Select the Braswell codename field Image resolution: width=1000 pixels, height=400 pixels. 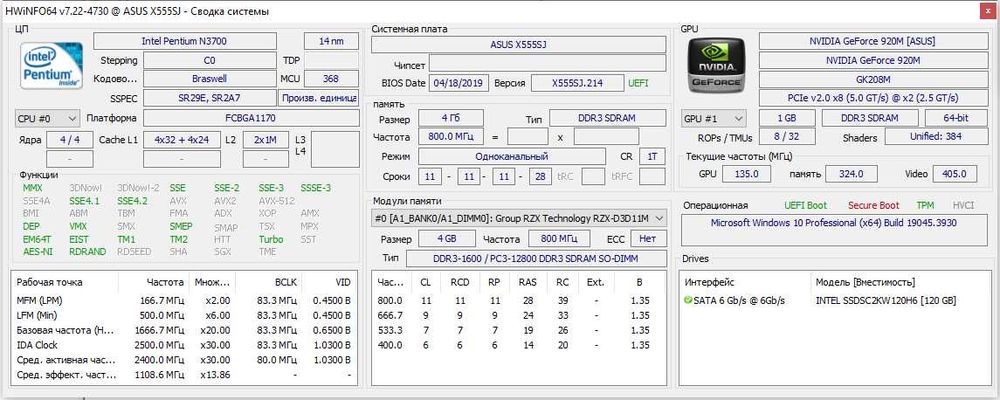[209, 79]
